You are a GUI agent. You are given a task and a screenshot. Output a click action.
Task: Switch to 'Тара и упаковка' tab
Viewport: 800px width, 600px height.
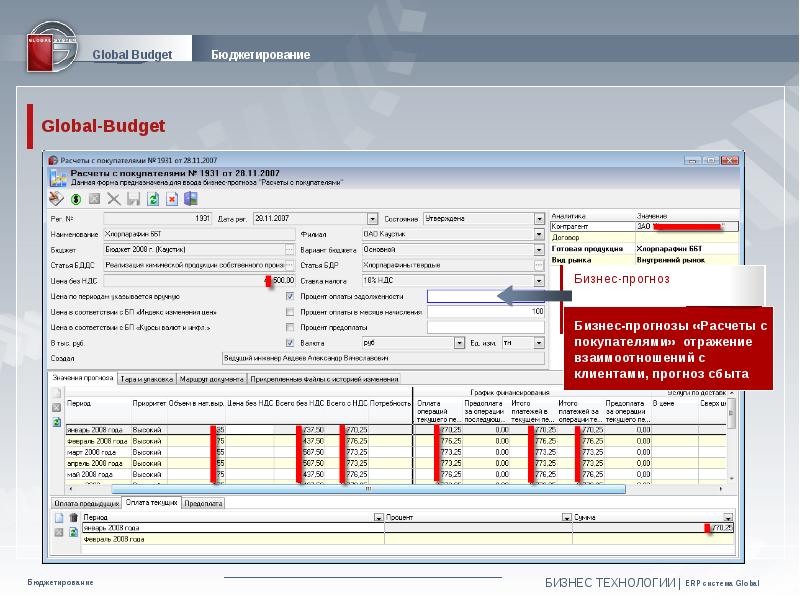point(146,379)
